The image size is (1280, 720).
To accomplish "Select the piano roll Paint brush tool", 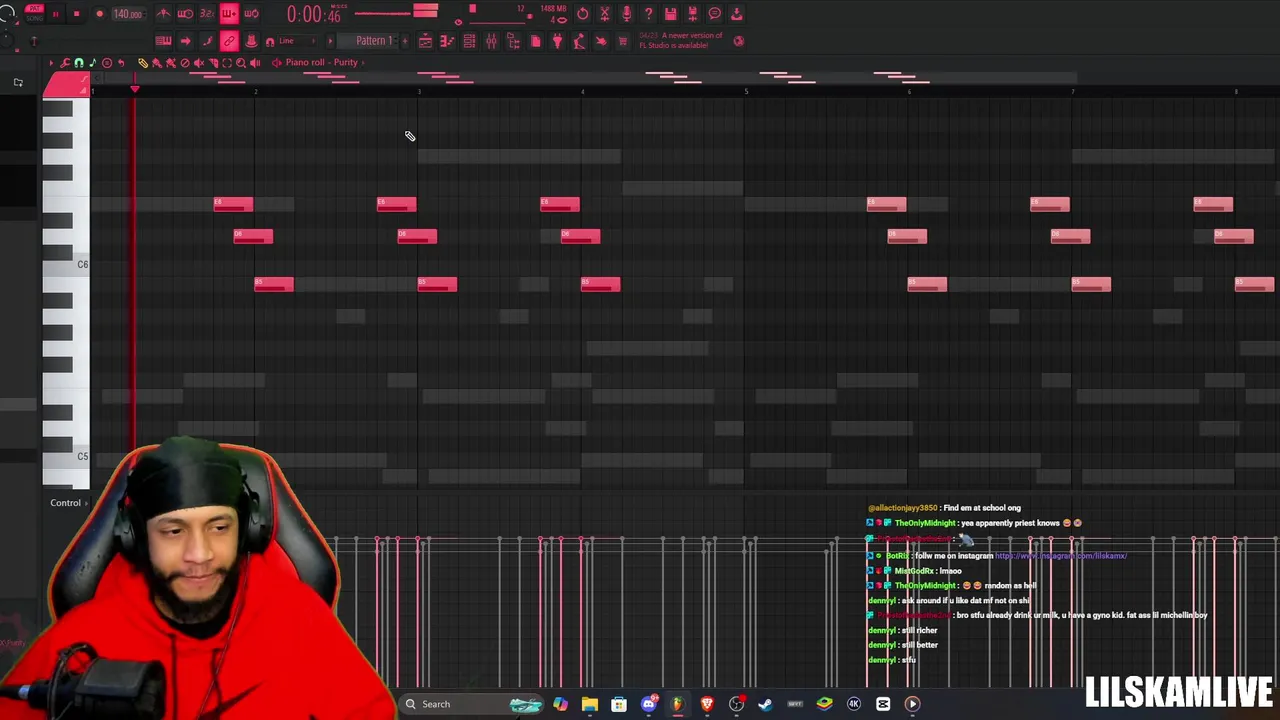I will click(x=156, y=63).
